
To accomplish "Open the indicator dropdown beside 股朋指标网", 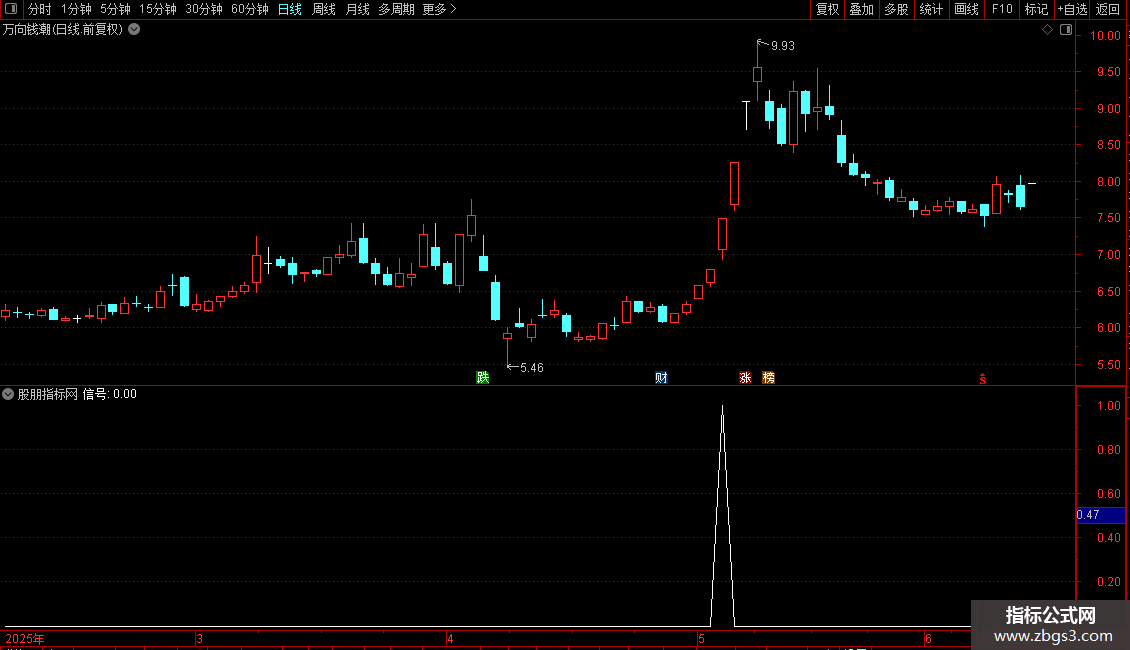I will [x=8, y=394].
